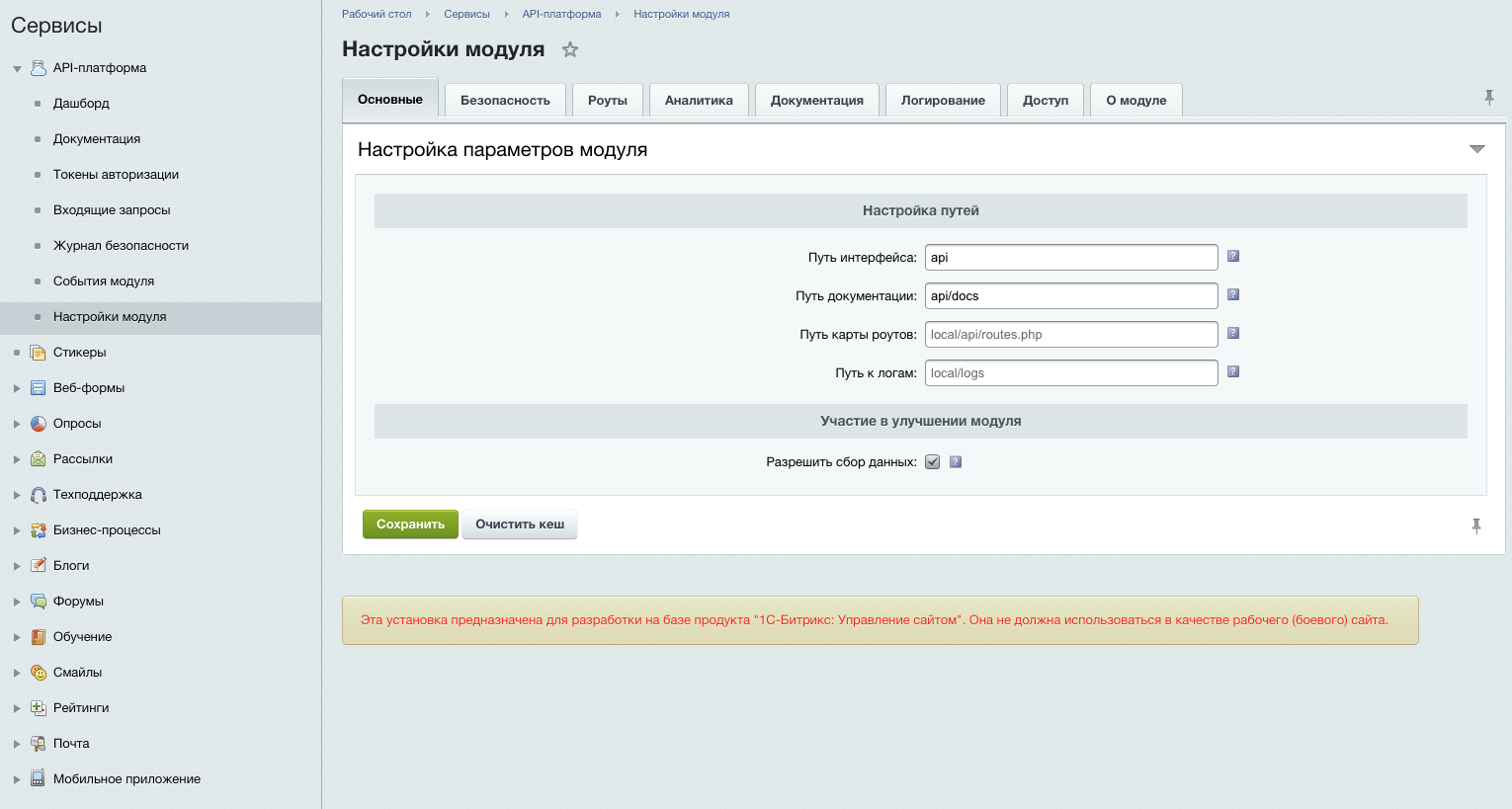Expand the Техподдержка tree arrow

tap(17, 495)
